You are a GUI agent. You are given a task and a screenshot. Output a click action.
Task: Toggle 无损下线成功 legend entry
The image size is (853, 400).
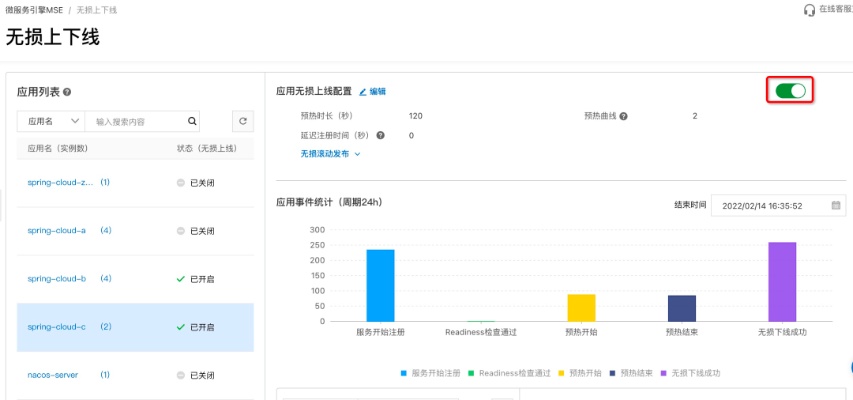[x=690, y=373]
